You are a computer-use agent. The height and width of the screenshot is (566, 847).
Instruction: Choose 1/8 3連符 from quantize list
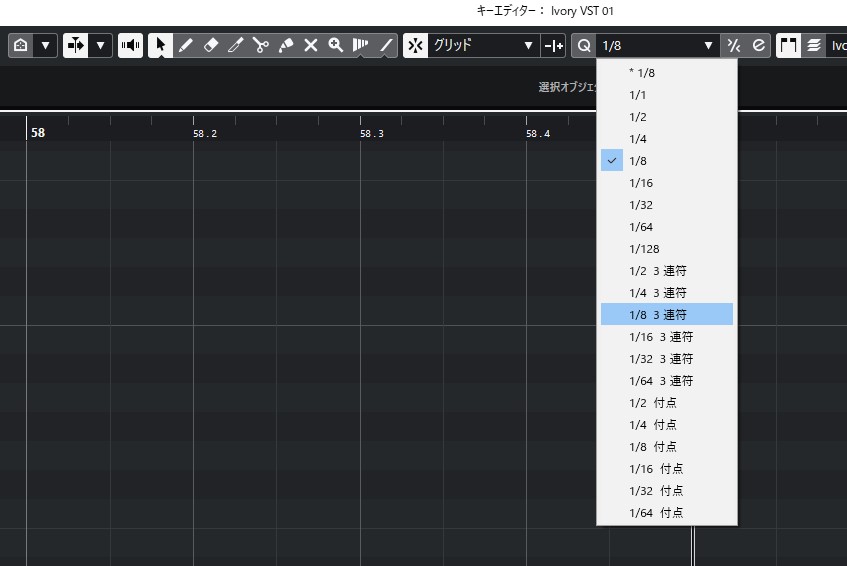point(666,315)
